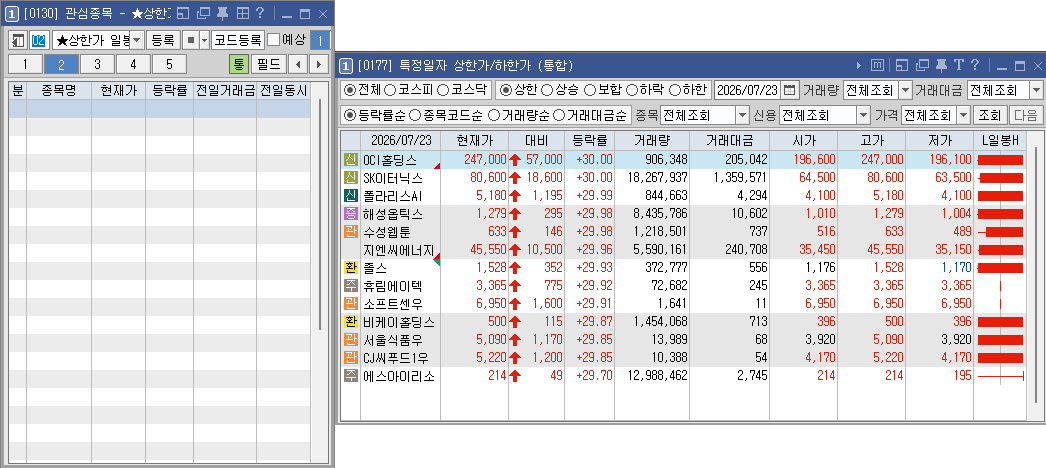Toggle the side list panel icon in 관심종목 toolbar
This screenshot has width=1046, height=468.
pyautogui.click(x=18, y=40)
